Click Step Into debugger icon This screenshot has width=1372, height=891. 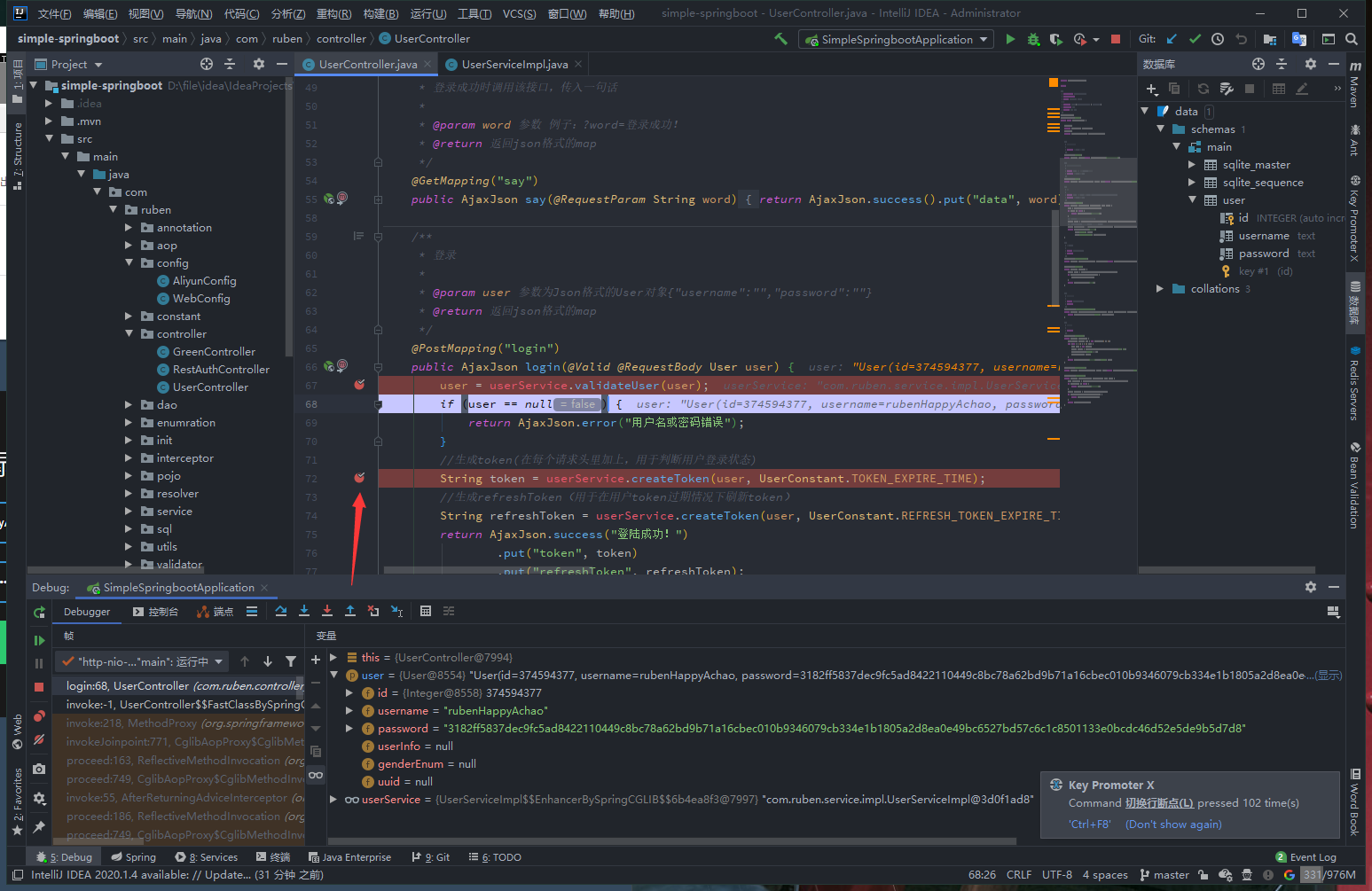(x=304, y=611)
